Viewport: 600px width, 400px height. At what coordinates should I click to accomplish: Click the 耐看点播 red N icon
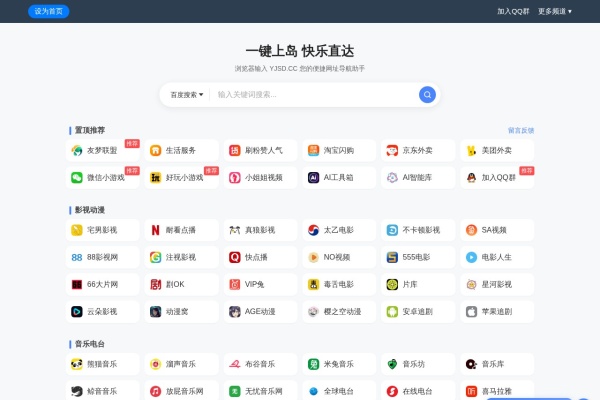point(155,230)
